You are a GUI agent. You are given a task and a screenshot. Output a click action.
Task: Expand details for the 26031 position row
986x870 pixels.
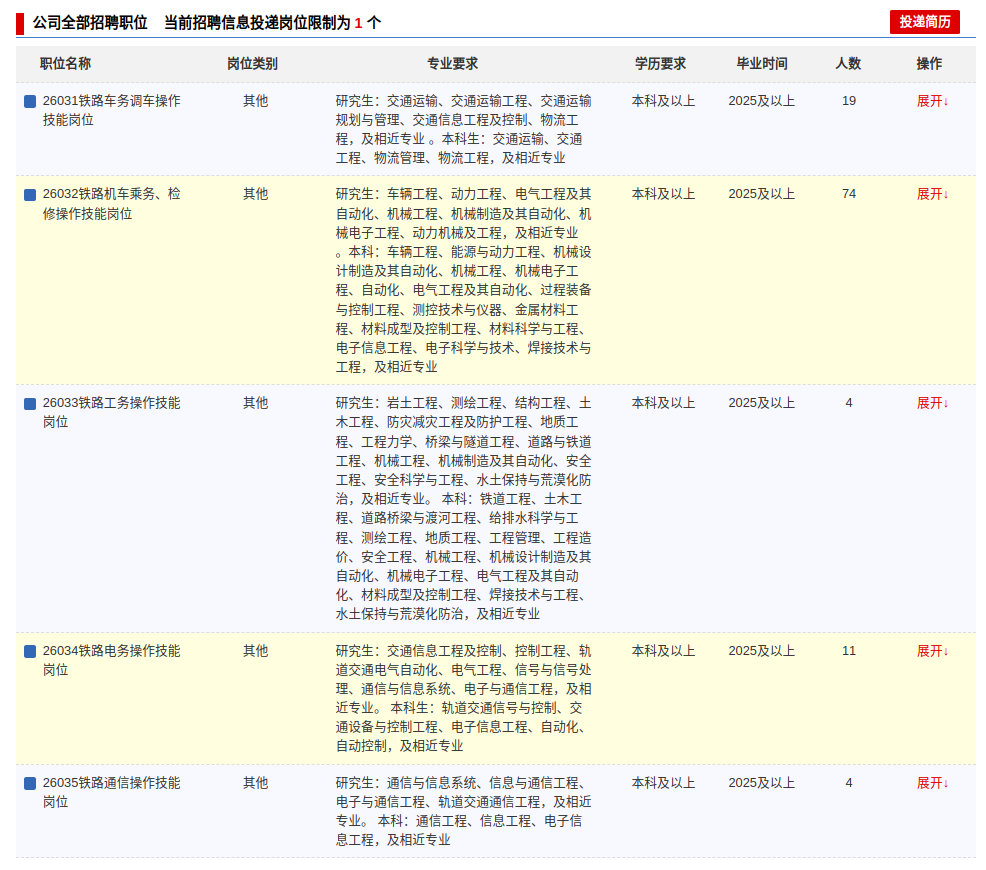(932, 101)
